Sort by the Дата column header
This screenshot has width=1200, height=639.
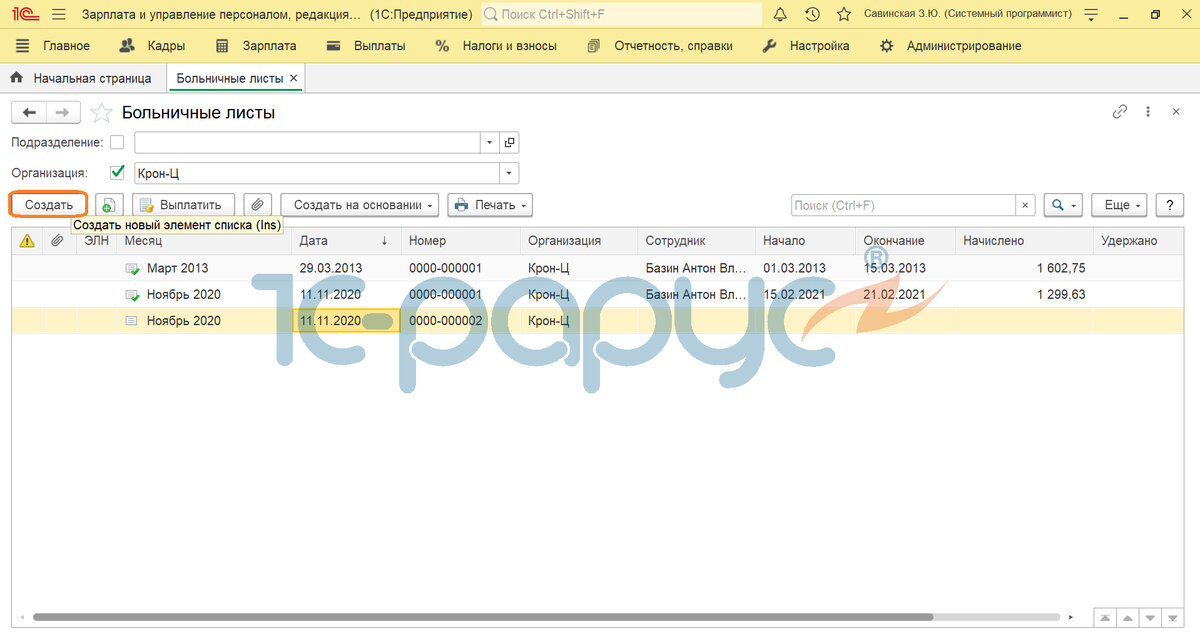point(346,241)
